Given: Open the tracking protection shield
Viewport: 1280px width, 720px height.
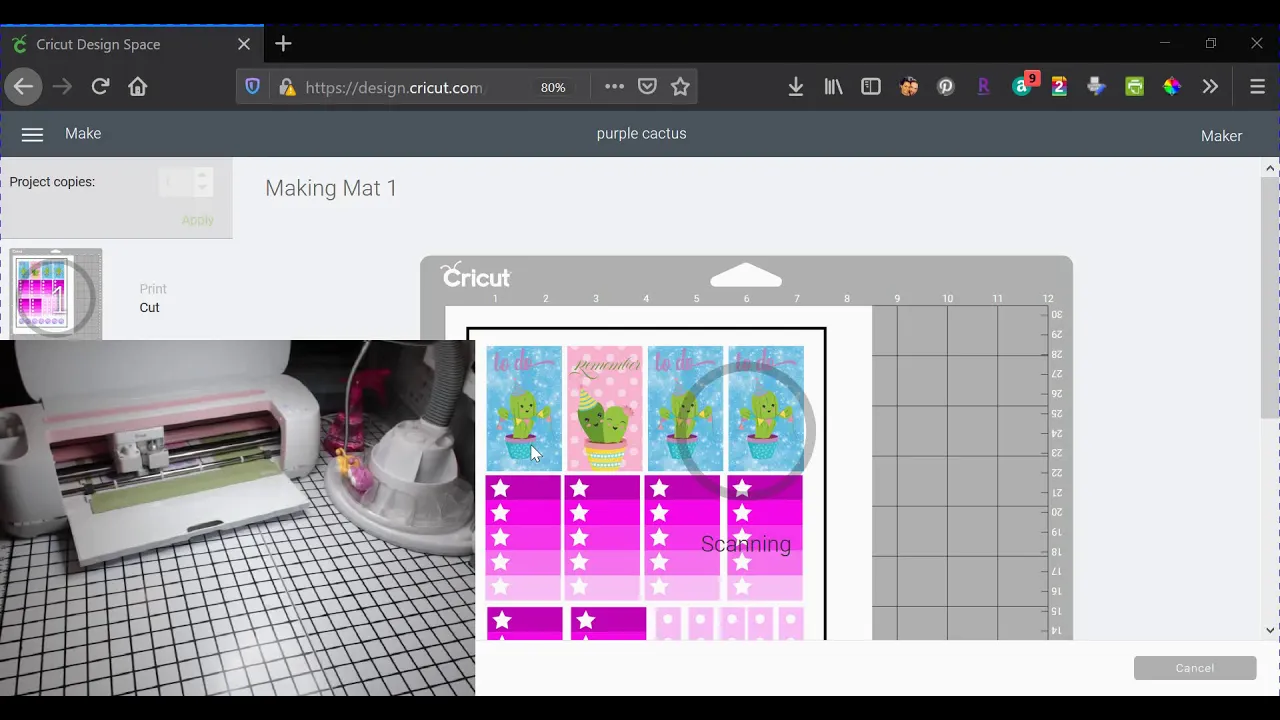Looking at the screenshot, I should point(252,87).
